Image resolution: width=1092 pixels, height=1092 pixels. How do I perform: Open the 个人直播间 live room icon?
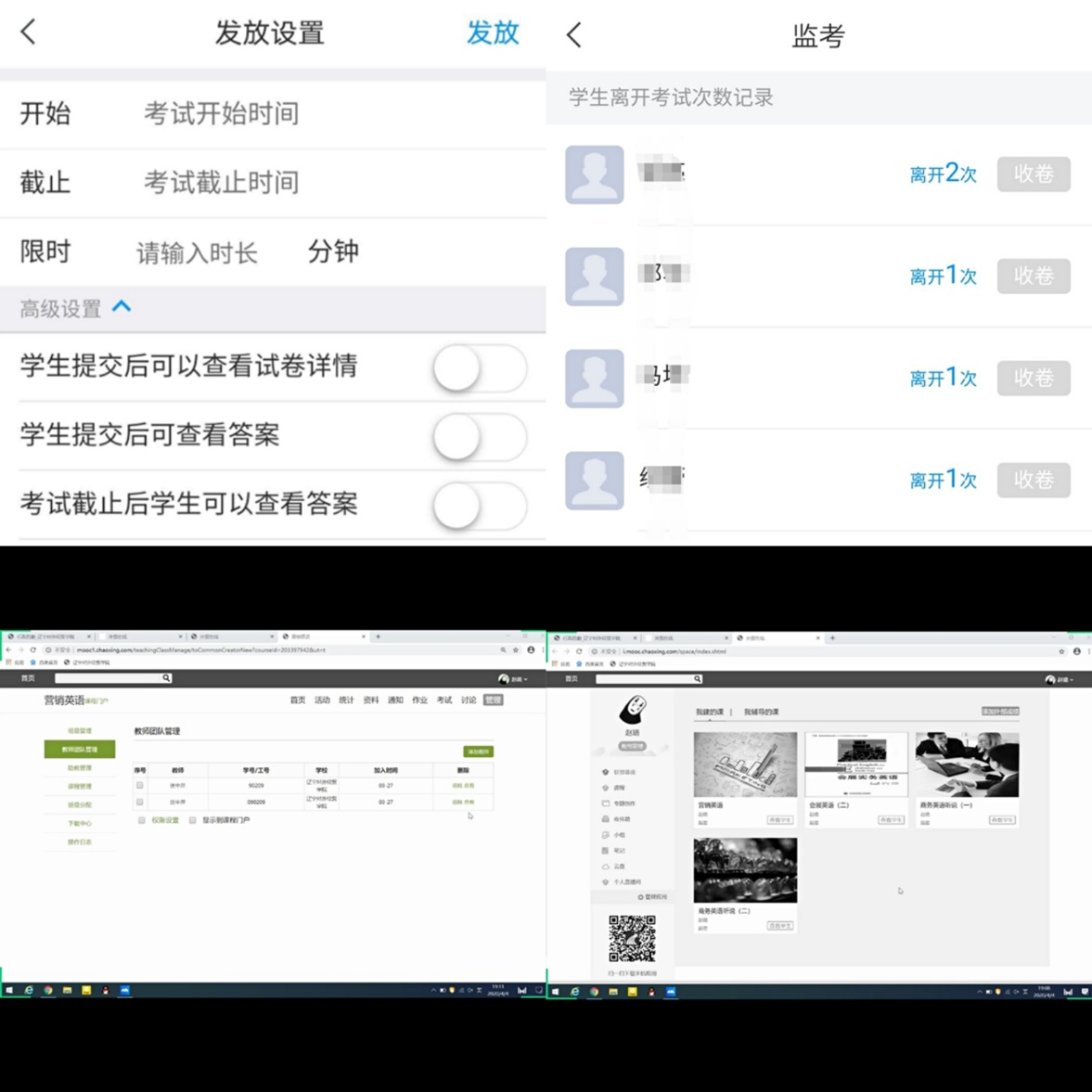(x=605, y=881)
